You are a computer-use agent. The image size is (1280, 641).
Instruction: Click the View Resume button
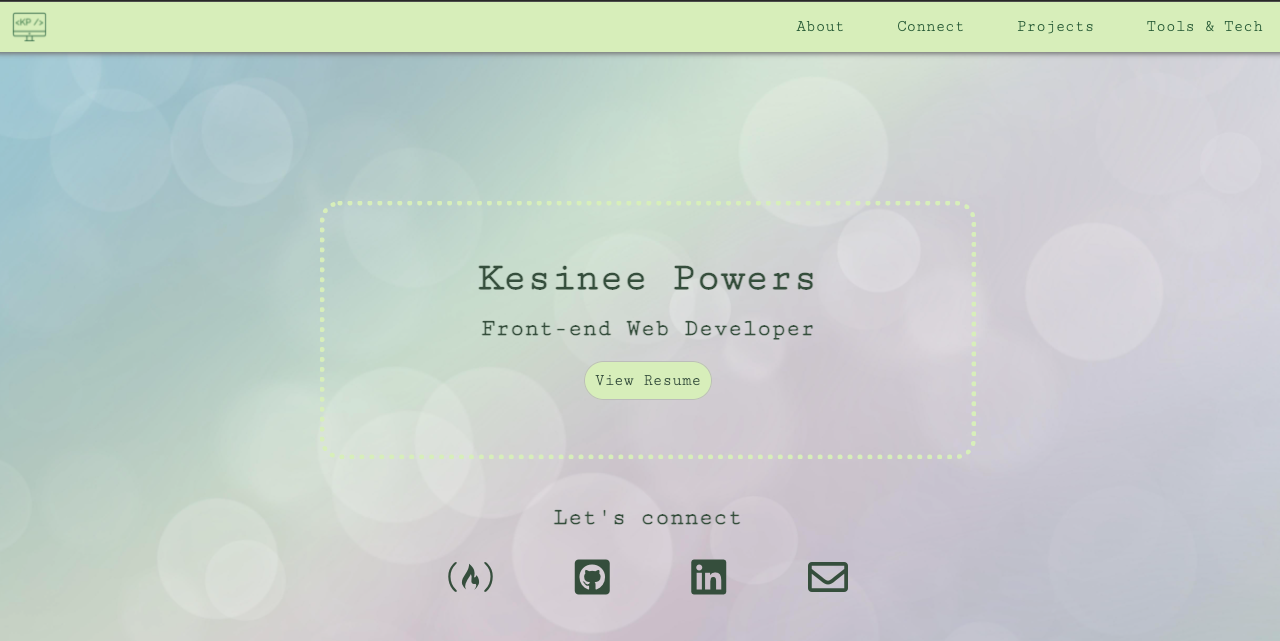pos(647,380)
